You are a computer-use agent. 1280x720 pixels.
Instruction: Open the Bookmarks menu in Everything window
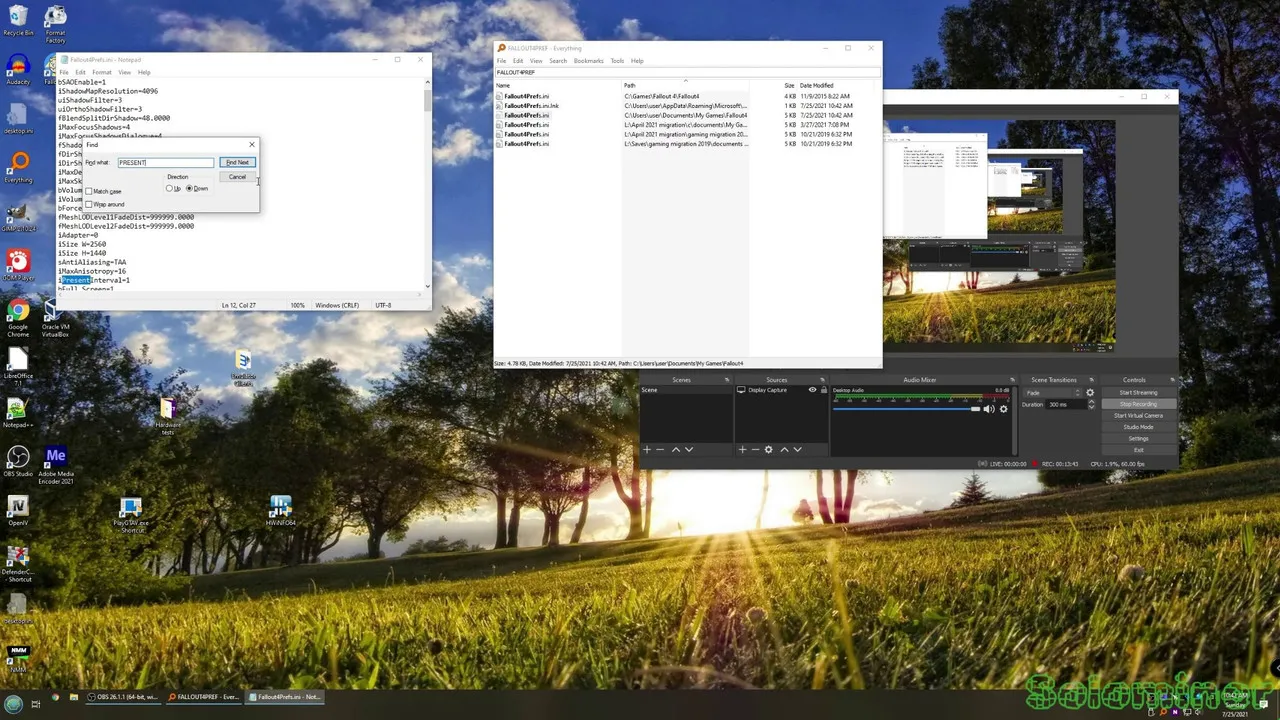pyautogui.click(x=589, y=61)
